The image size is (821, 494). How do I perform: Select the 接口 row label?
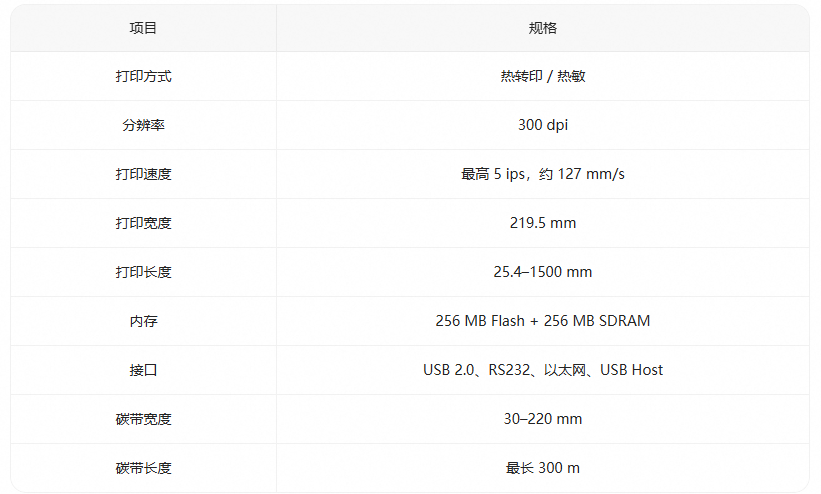coord(143,370)
